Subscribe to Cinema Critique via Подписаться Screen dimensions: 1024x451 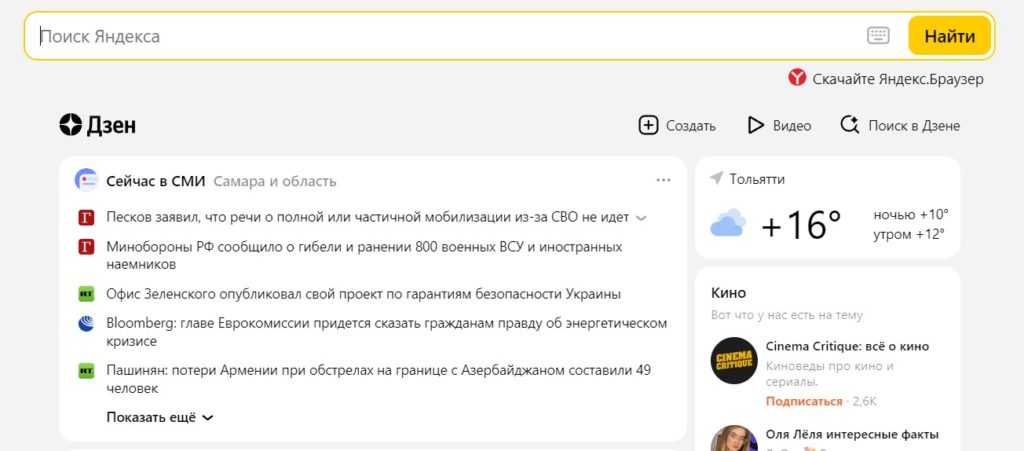[x=804, y=401]
